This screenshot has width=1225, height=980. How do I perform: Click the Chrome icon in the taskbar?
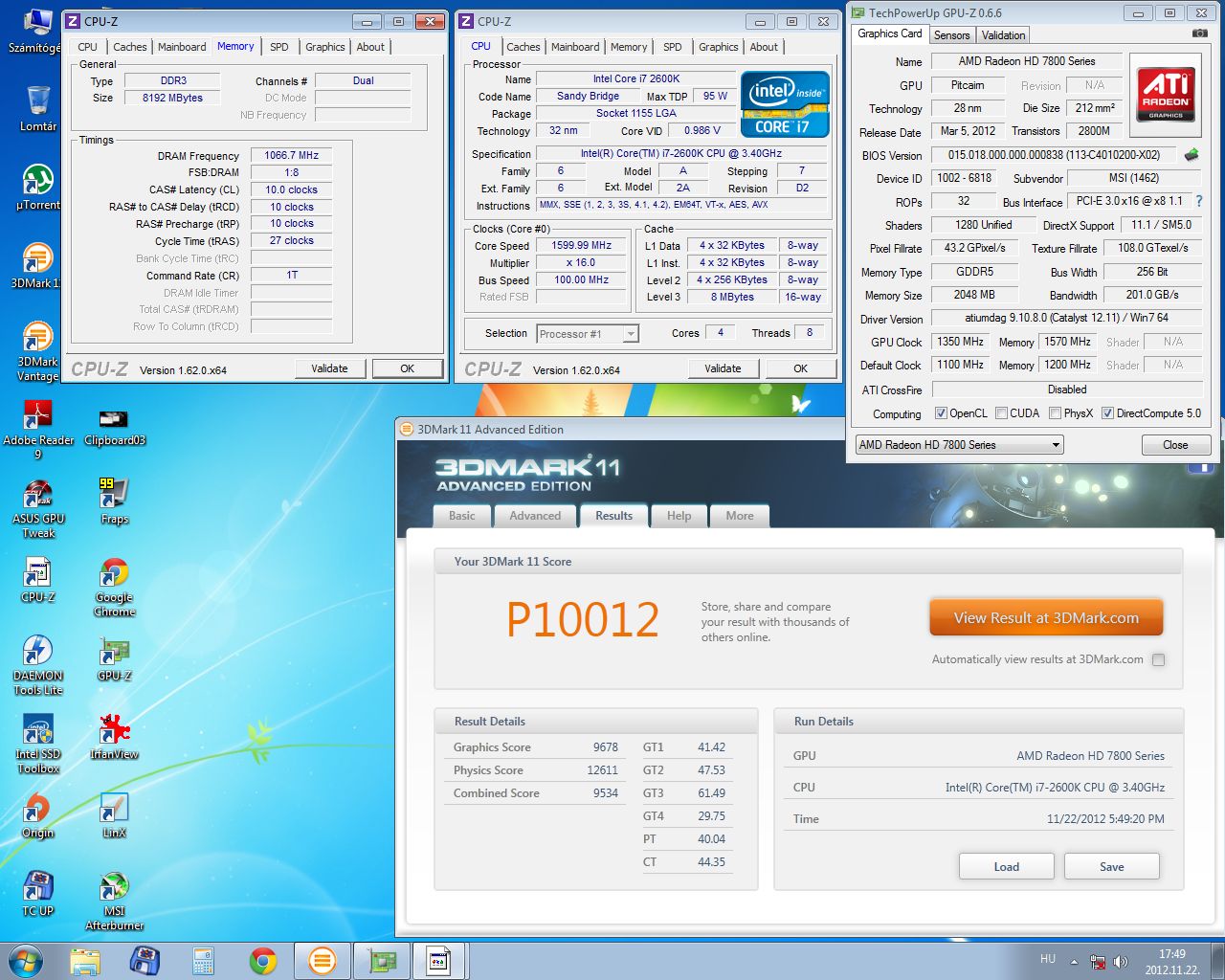point(262,960)
